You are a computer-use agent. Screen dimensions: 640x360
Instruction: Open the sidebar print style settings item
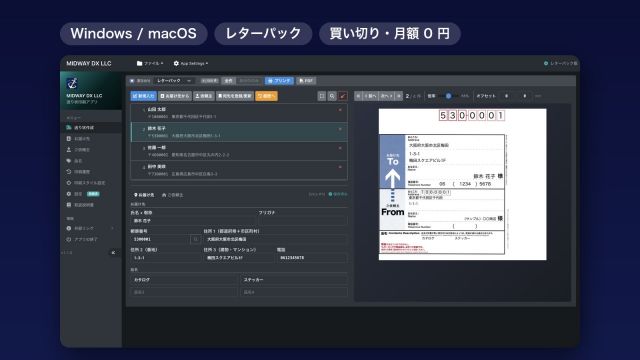pos(91,183)
